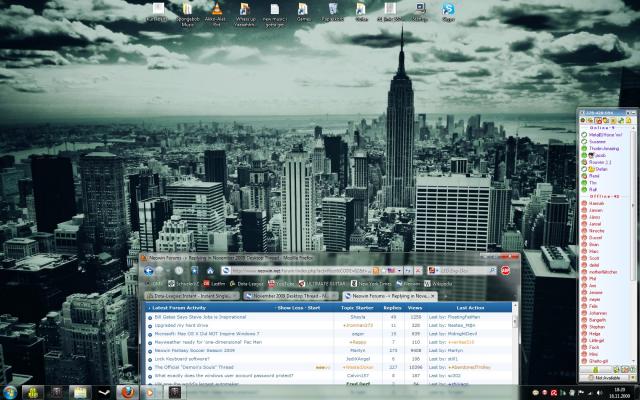The width and height of the screenshot is (640, 400).
Task: Collapse the Offline contacts group in ICQ
Action: point(604,196)
